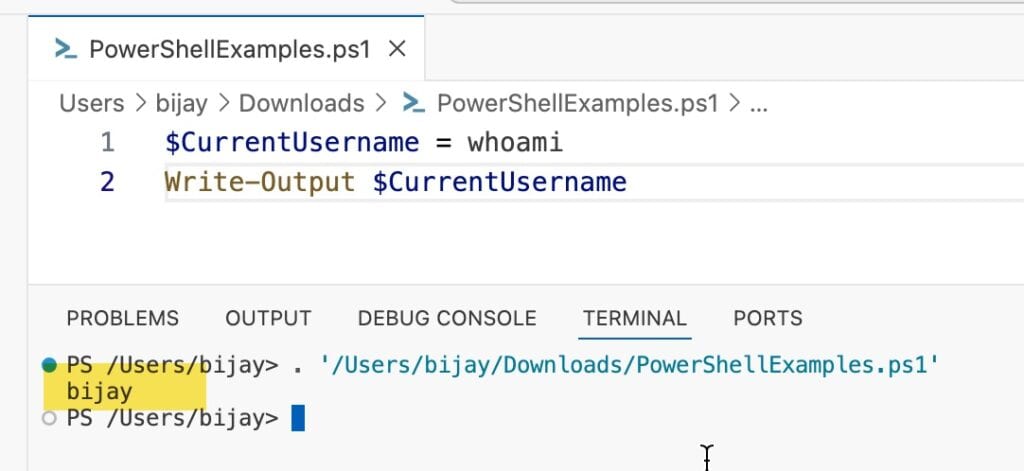Click the terminal cursor at the prompt
This screenshot has width=1024, height=471.
[298, 418]
